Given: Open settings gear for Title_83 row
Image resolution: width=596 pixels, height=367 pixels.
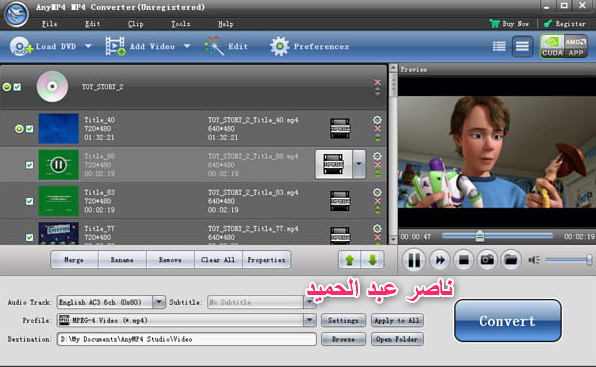Looking at the screenshot, I should coord(377,192).
